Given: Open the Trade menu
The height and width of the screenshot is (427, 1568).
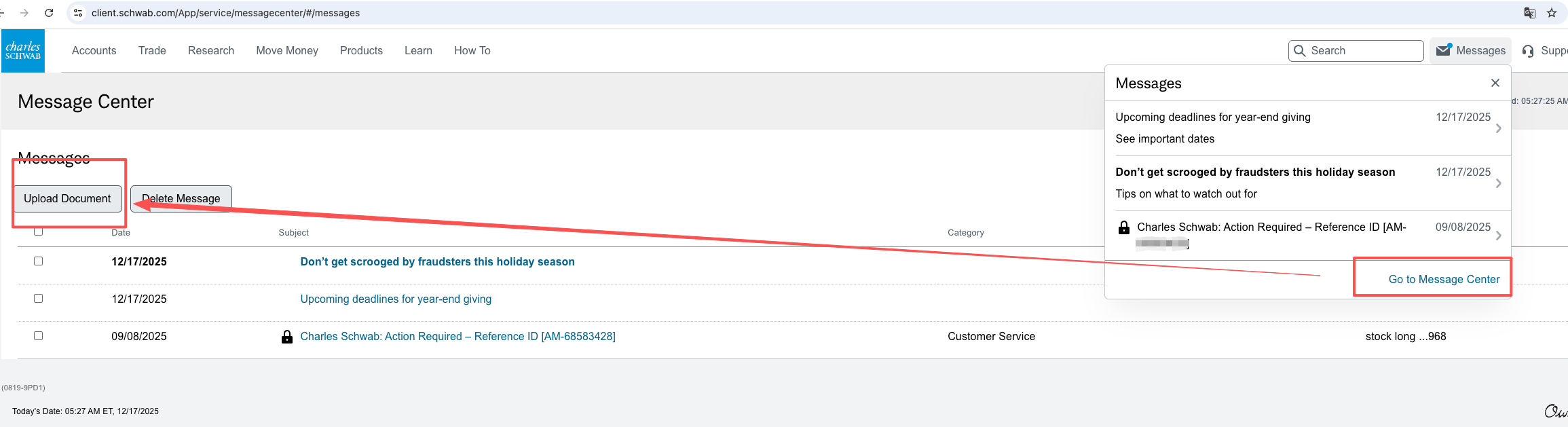Looking at the screenshot, I should click(152, 51).
